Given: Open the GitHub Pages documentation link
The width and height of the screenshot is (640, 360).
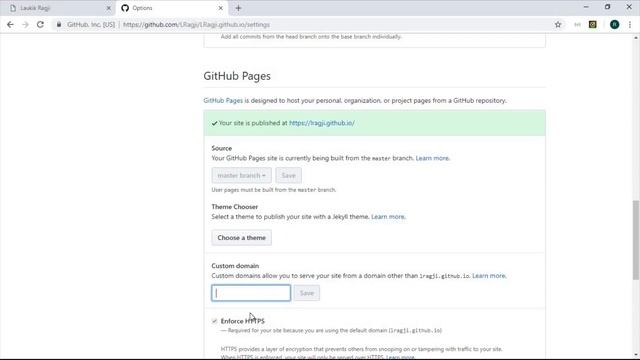Looking at the screenshot, I should (x=223, y=100).
